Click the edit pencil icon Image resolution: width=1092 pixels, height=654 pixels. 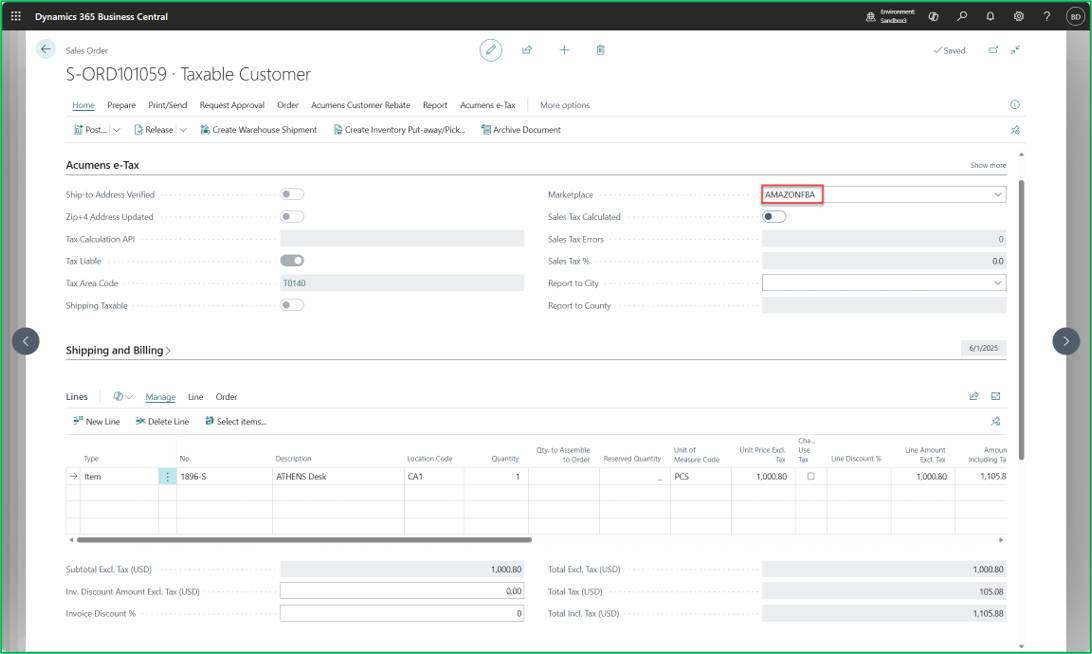[490, 50]
